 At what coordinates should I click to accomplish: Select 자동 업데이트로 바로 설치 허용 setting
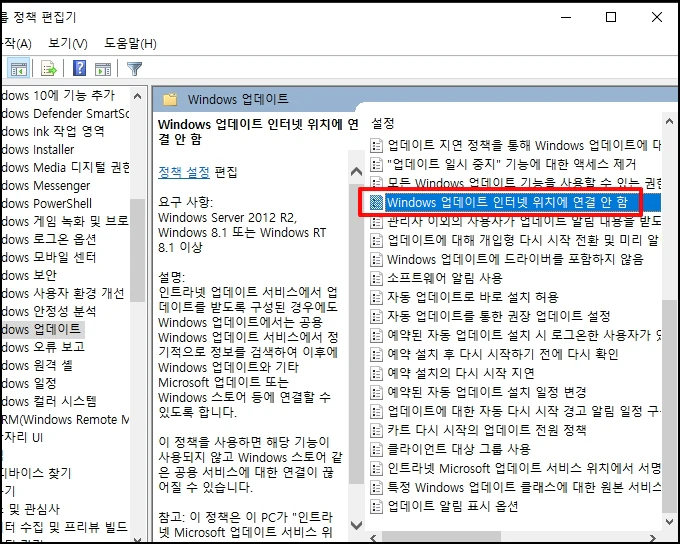[x=473, y=297]
